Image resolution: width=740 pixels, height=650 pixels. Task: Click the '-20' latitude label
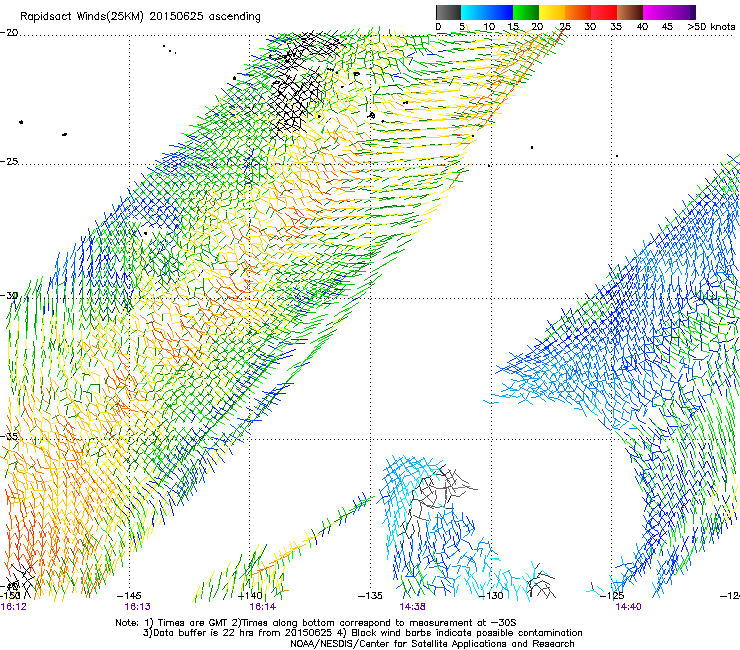[x=9, y=33]
